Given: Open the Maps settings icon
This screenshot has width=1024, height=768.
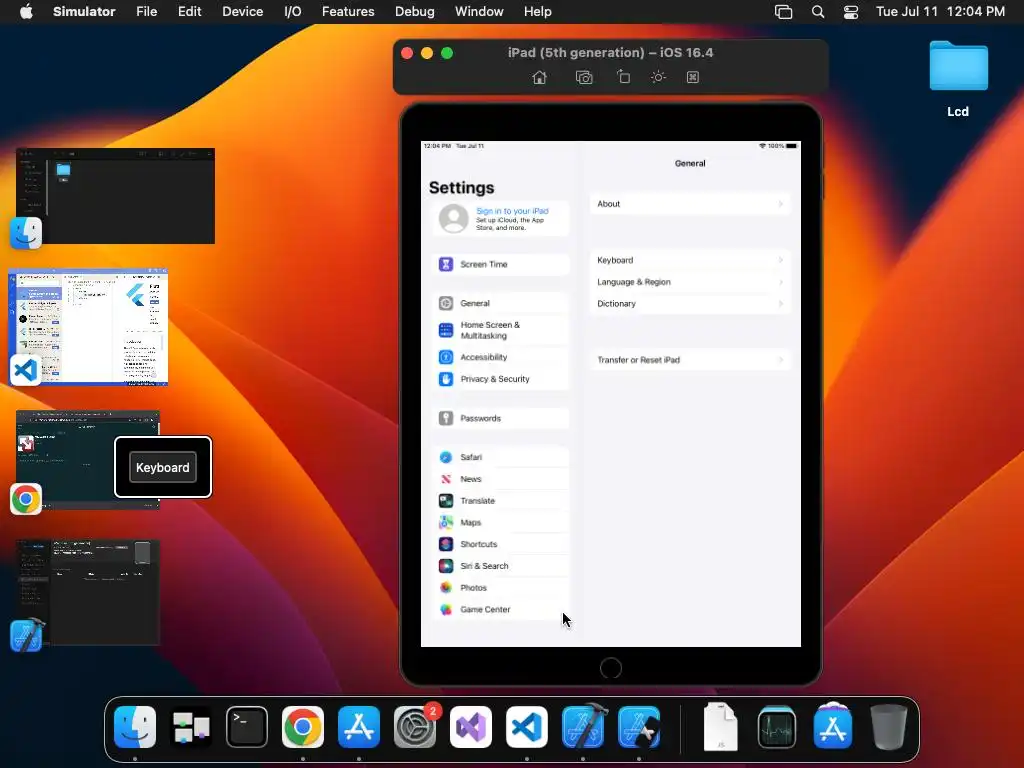Looking at the screenshot, I should [x=446, y=522].
